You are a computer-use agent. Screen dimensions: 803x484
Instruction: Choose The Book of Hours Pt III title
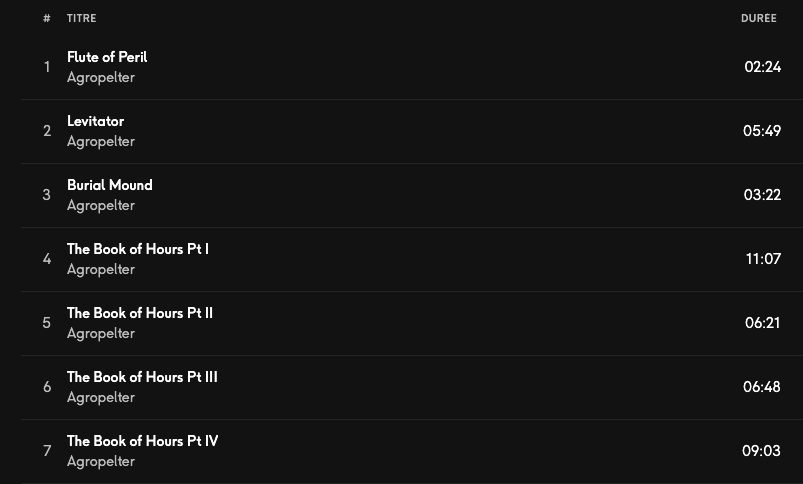[142, 377]
